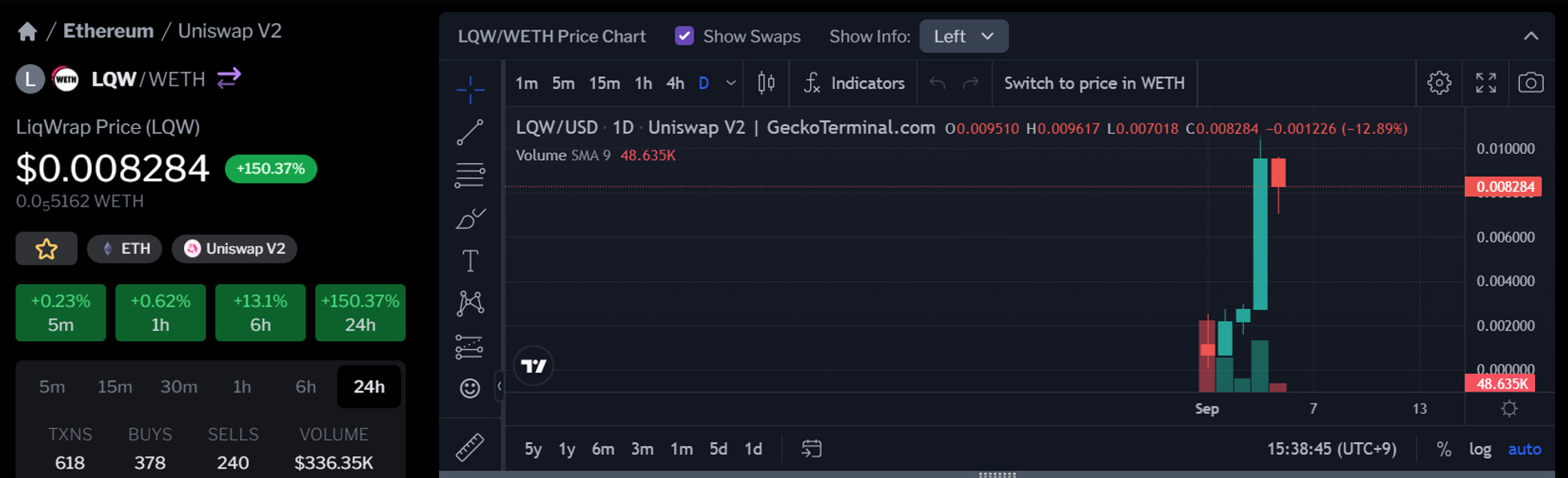Open the emoji icons tool
The width and height of the screenshot is (1568, 478).
470,388
